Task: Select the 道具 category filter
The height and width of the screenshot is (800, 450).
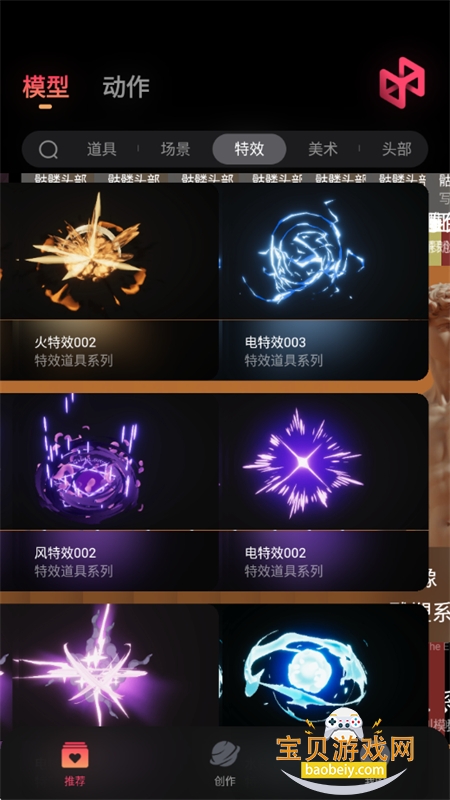Action: tap(102, 149)
